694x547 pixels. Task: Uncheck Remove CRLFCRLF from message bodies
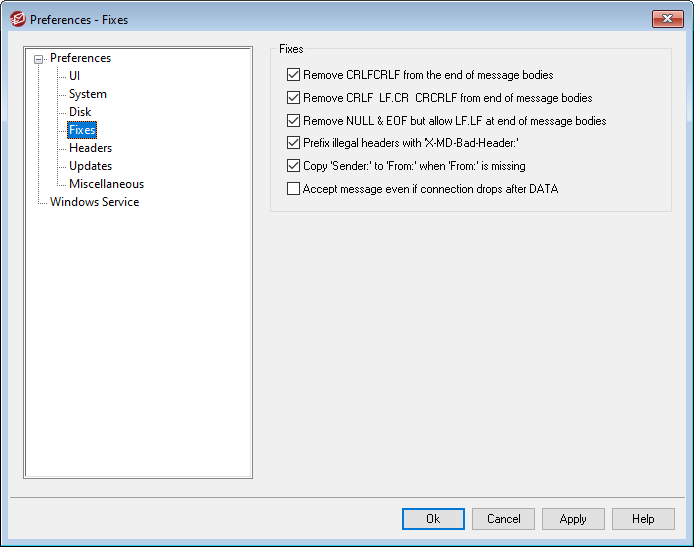(293, 75)
